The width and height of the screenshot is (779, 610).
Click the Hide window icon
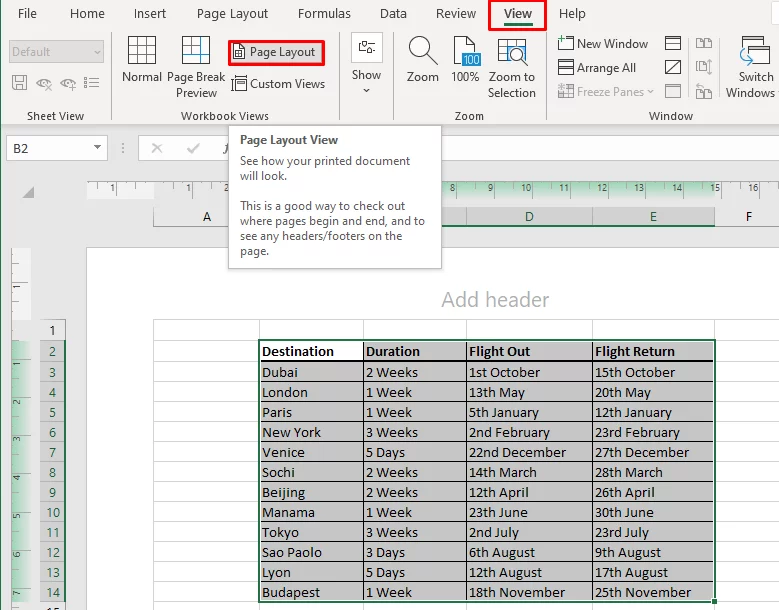(673, 67)
